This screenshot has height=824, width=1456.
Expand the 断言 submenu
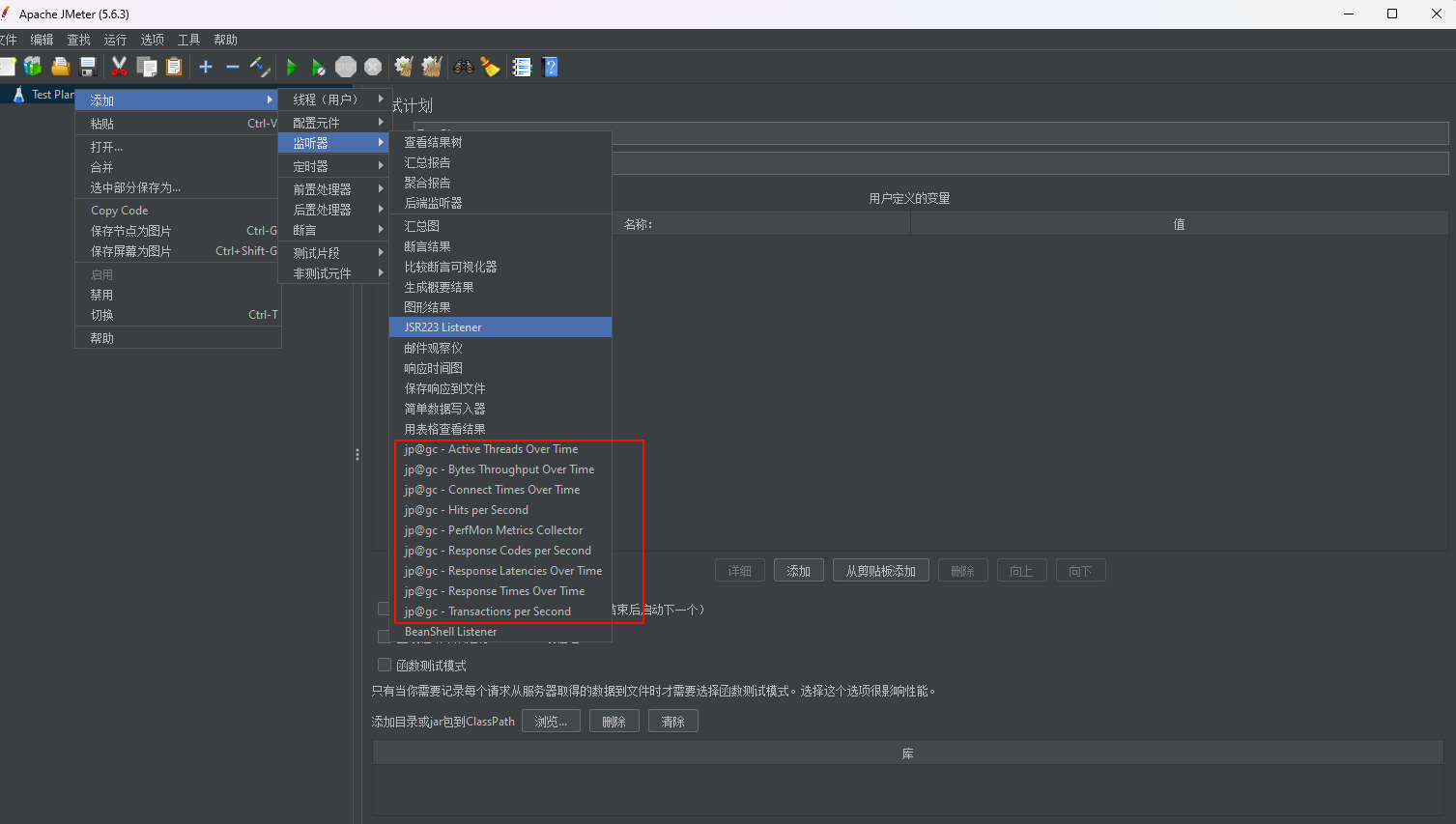pos(335,230)
